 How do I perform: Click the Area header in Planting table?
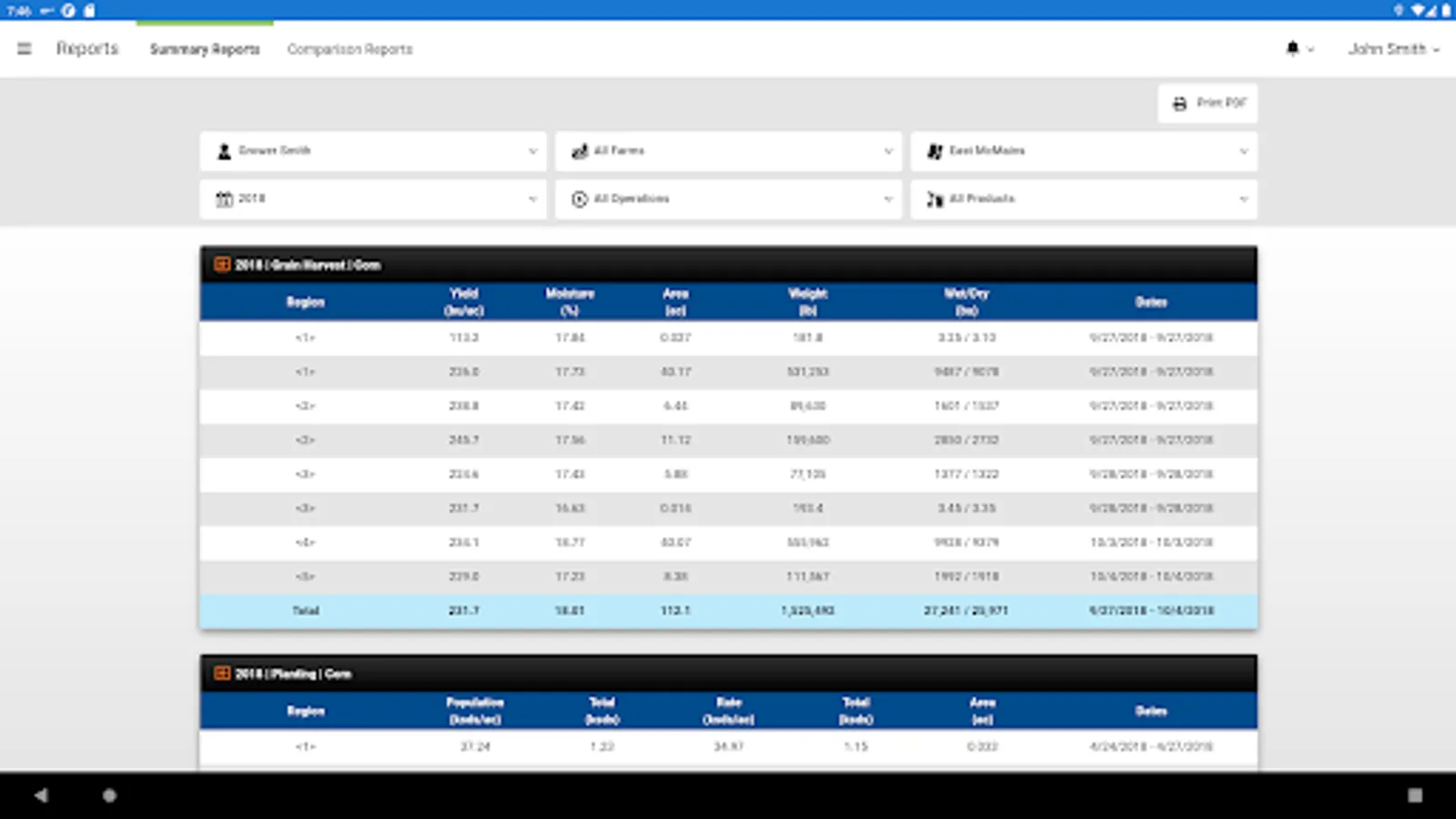coord(983,711)
